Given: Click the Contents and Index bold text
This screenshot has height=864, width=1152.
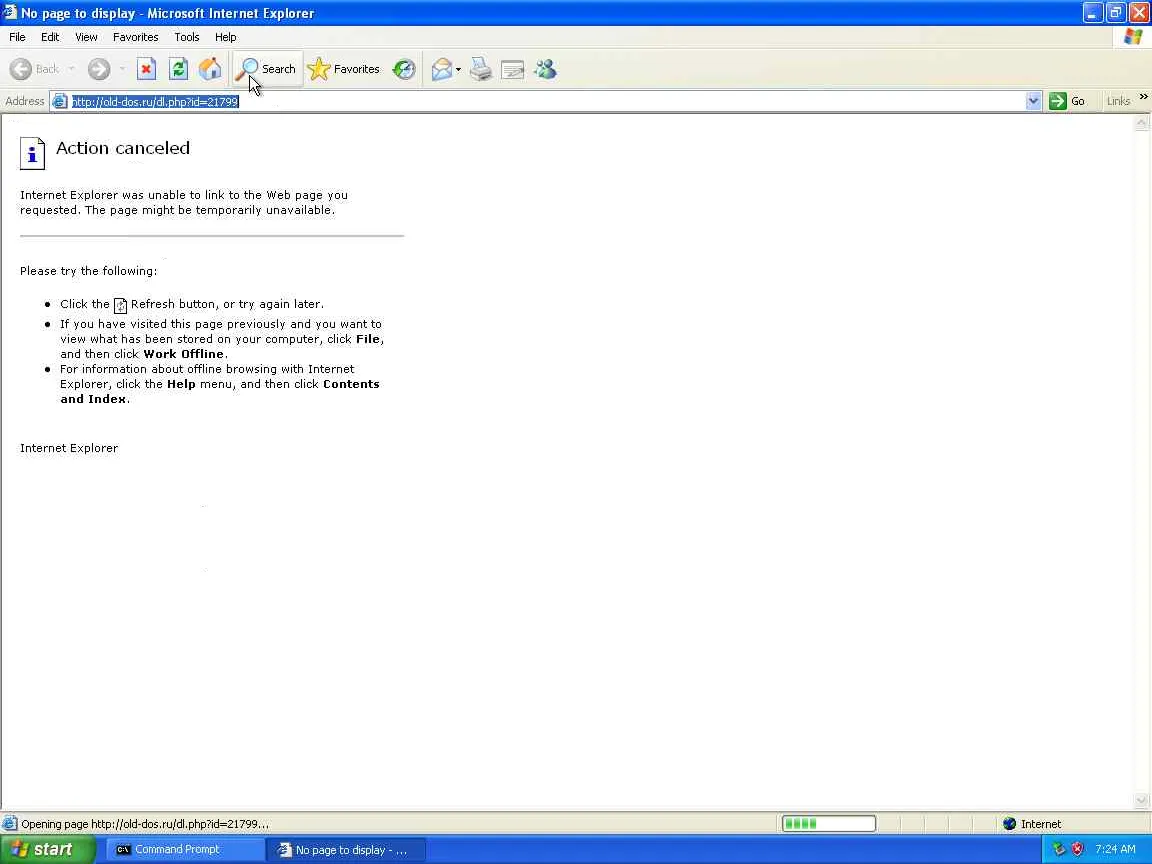Looking at the screenshot, I should 220,392.
